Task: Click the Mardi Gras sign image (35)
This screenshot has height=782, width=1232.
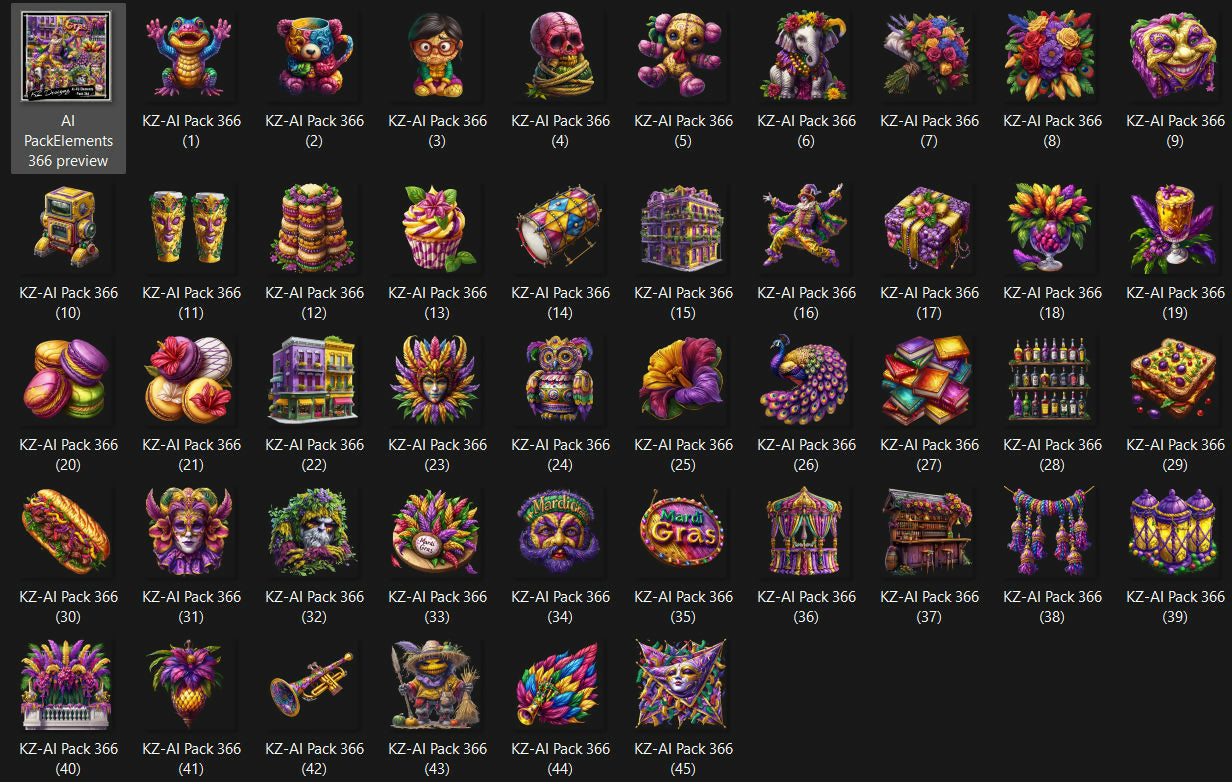Action: click(683, 532)
